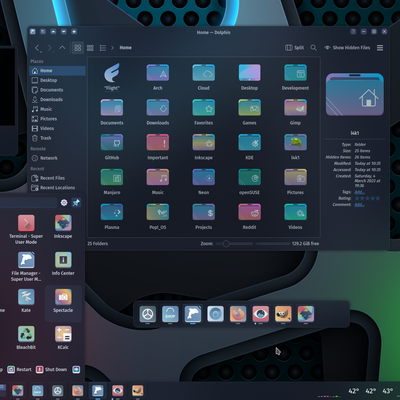Select the openSUSE folder

coord(249,181)
